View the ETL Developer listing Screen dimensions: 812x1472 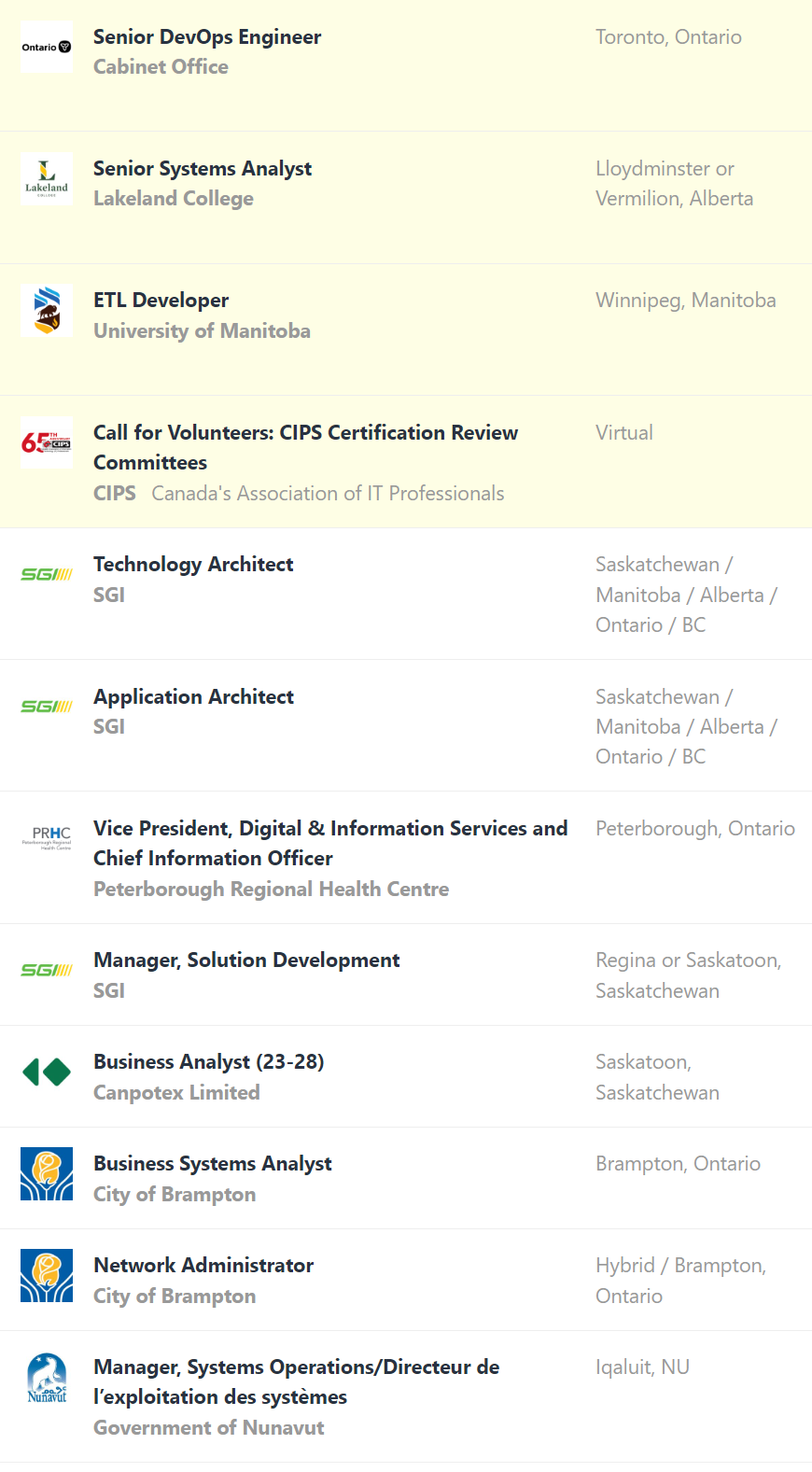161,301
